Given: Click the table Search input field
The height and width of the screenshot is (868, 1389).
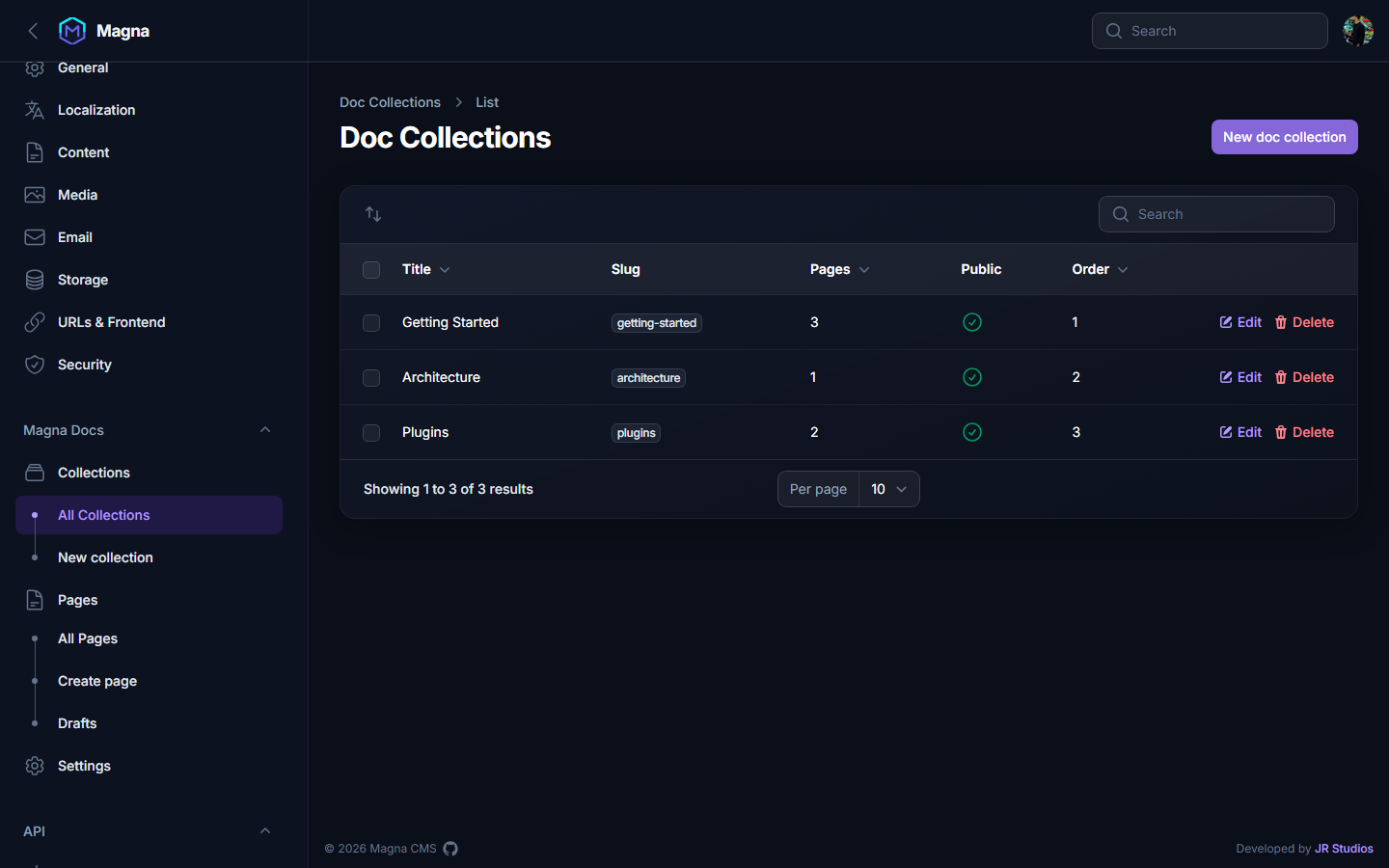Looking at the screenshot, I should tap(1216, 214).
